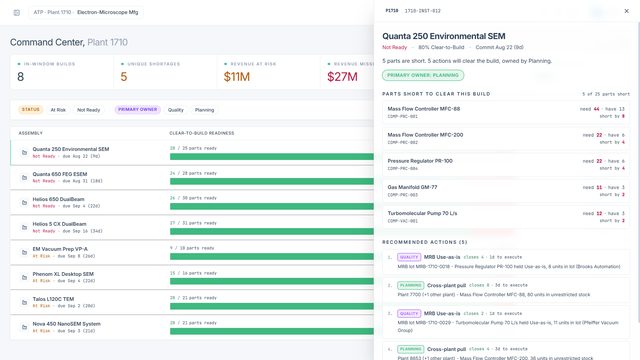Click the Talos L120C TEM readiness bar

(x=272, y=306)
